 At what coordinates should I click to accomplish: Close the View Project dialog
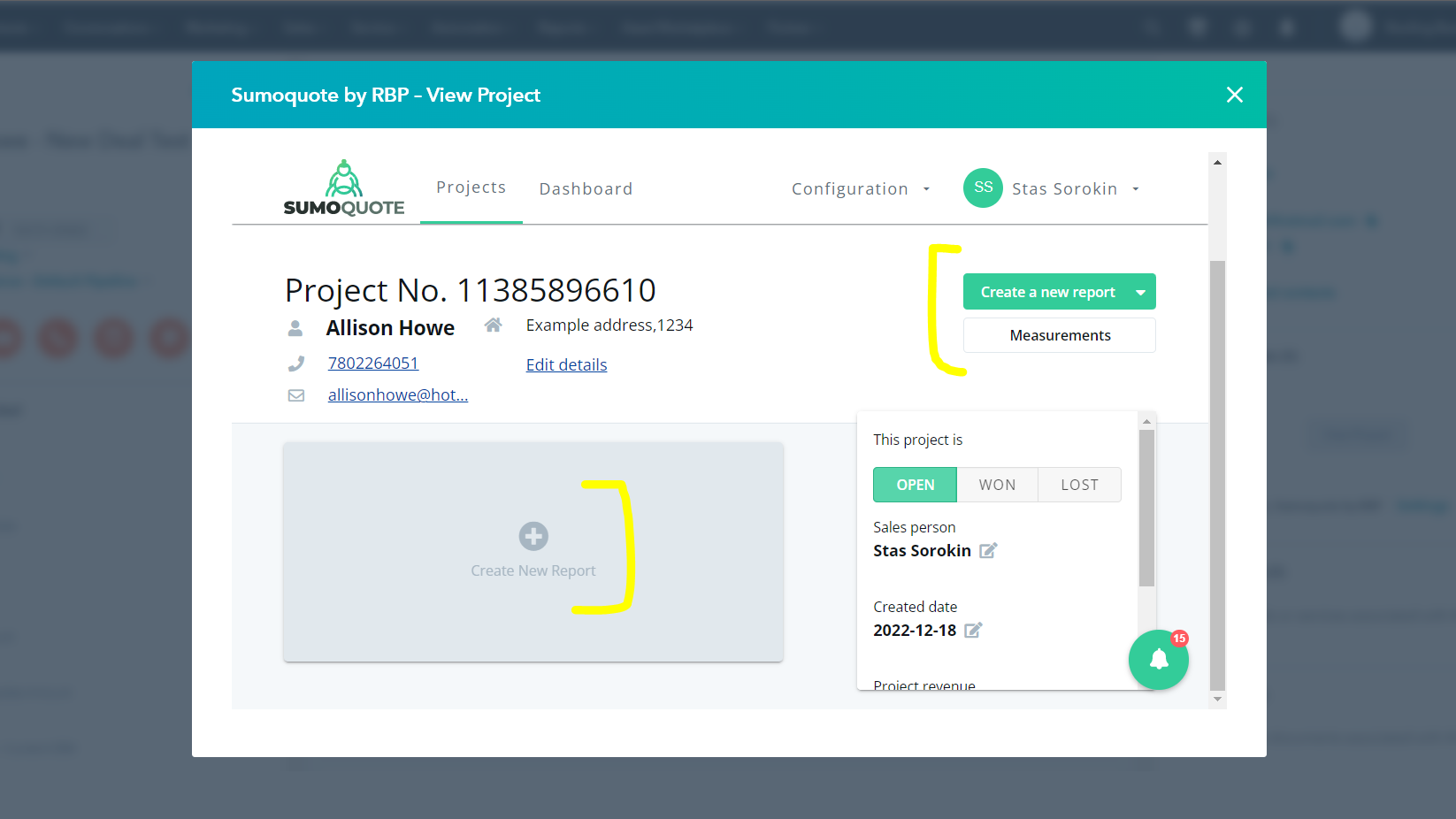point(1234,95)
